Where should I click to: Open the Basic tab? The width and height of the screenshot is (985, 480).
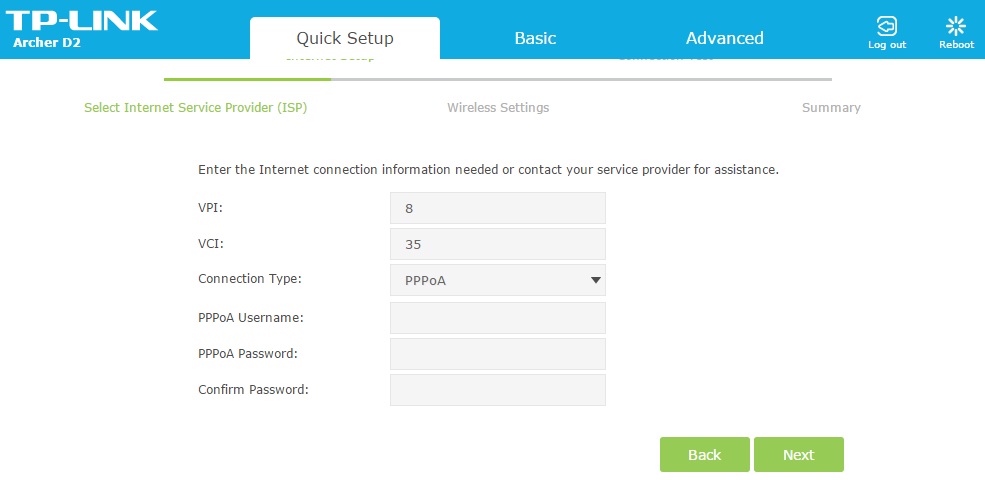(535, 38)
